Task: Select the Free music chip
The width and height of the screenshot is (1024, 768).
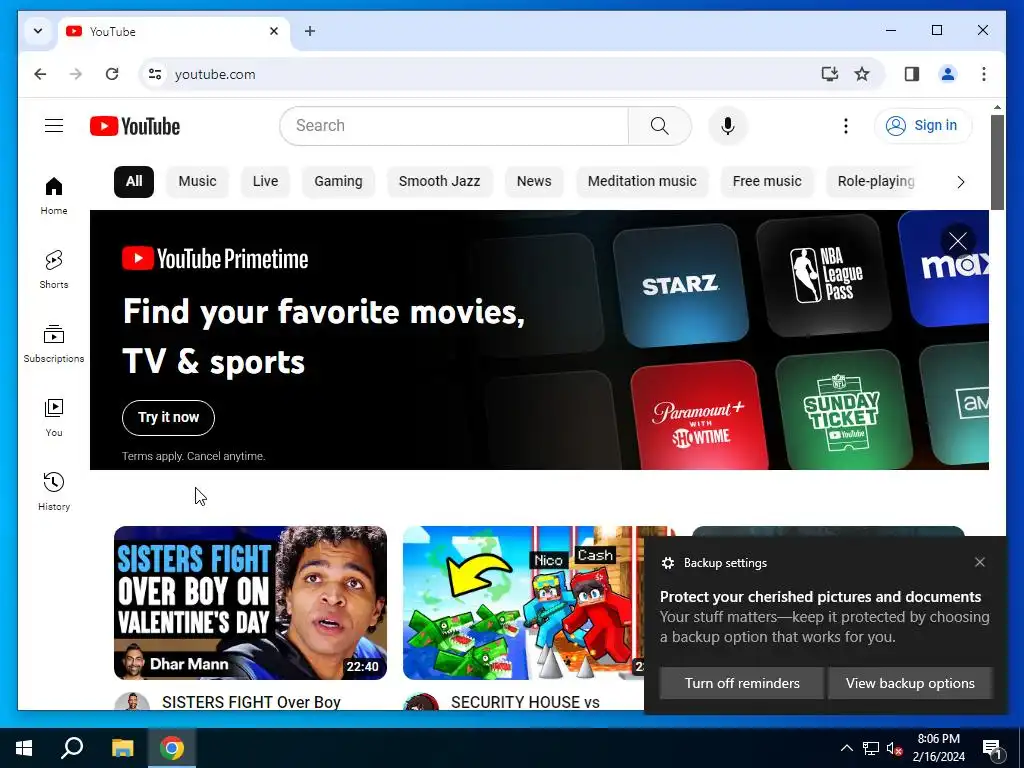Action: pyautogui.click(x=767, y=182)
